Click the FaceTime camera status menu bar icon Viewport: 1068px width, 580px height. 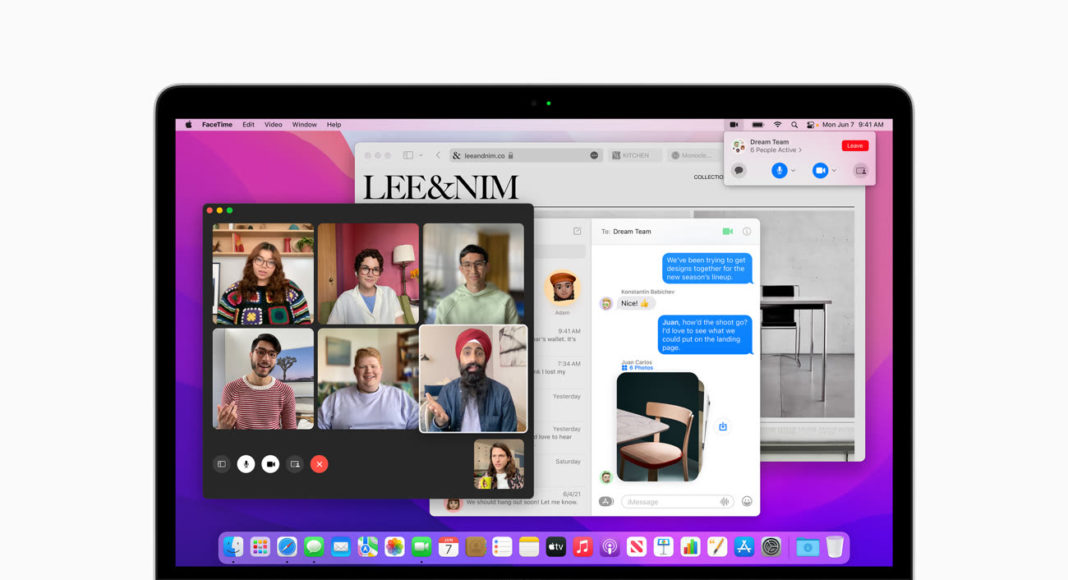(x=734, y=125)
